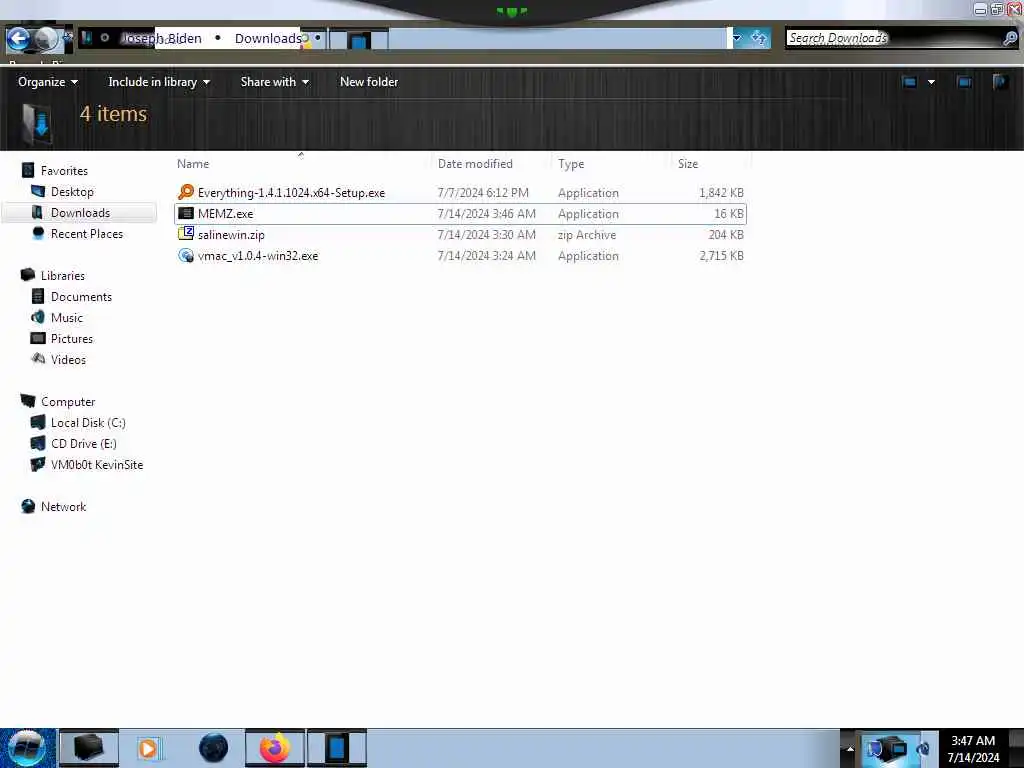Launch Windows Media Player from taskbar
Viewport: 1024px width, 768px height.
pos(149,748)
